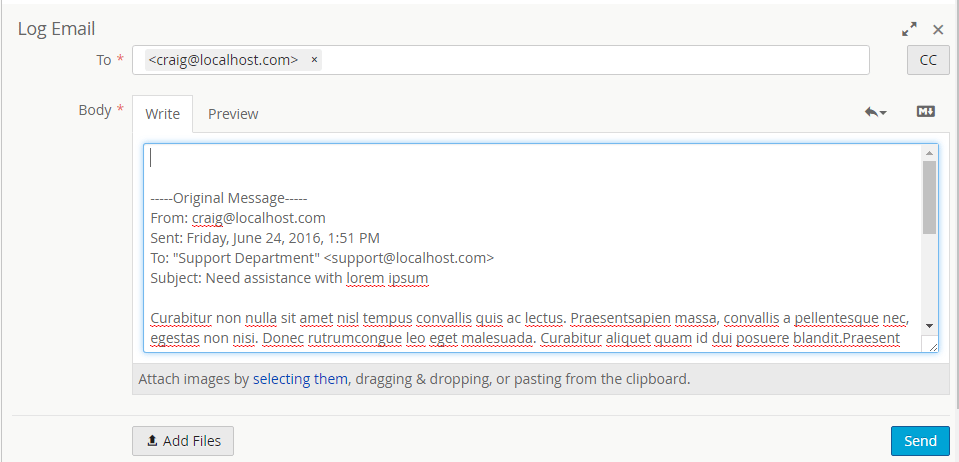
Task: Click the body text scrollbar thumb
Action: (x=929, y=196)
